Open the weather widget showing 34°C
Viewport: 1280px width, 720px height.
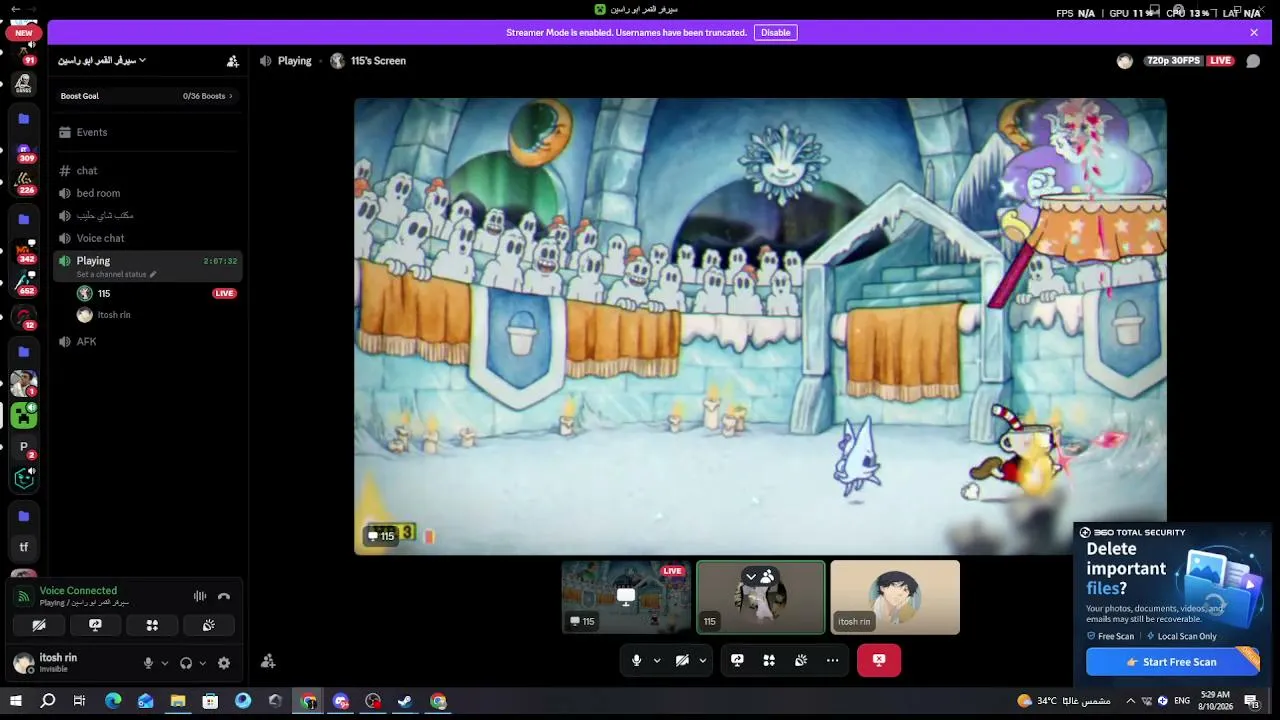coord(1064,701)
